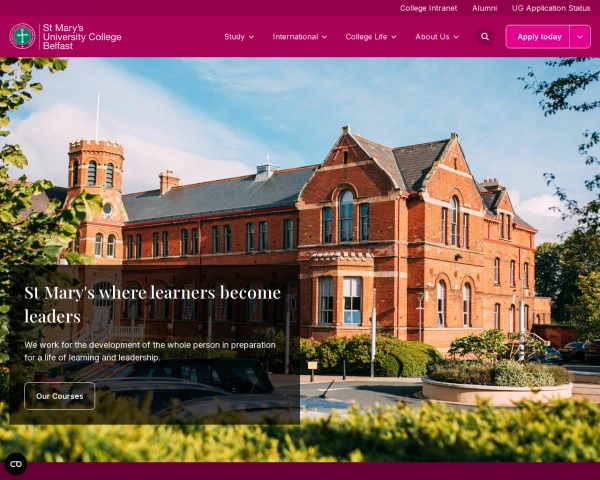Open the search magnifier icon
600x480 pixels.
pyautogui.click(x=485, y=37)
